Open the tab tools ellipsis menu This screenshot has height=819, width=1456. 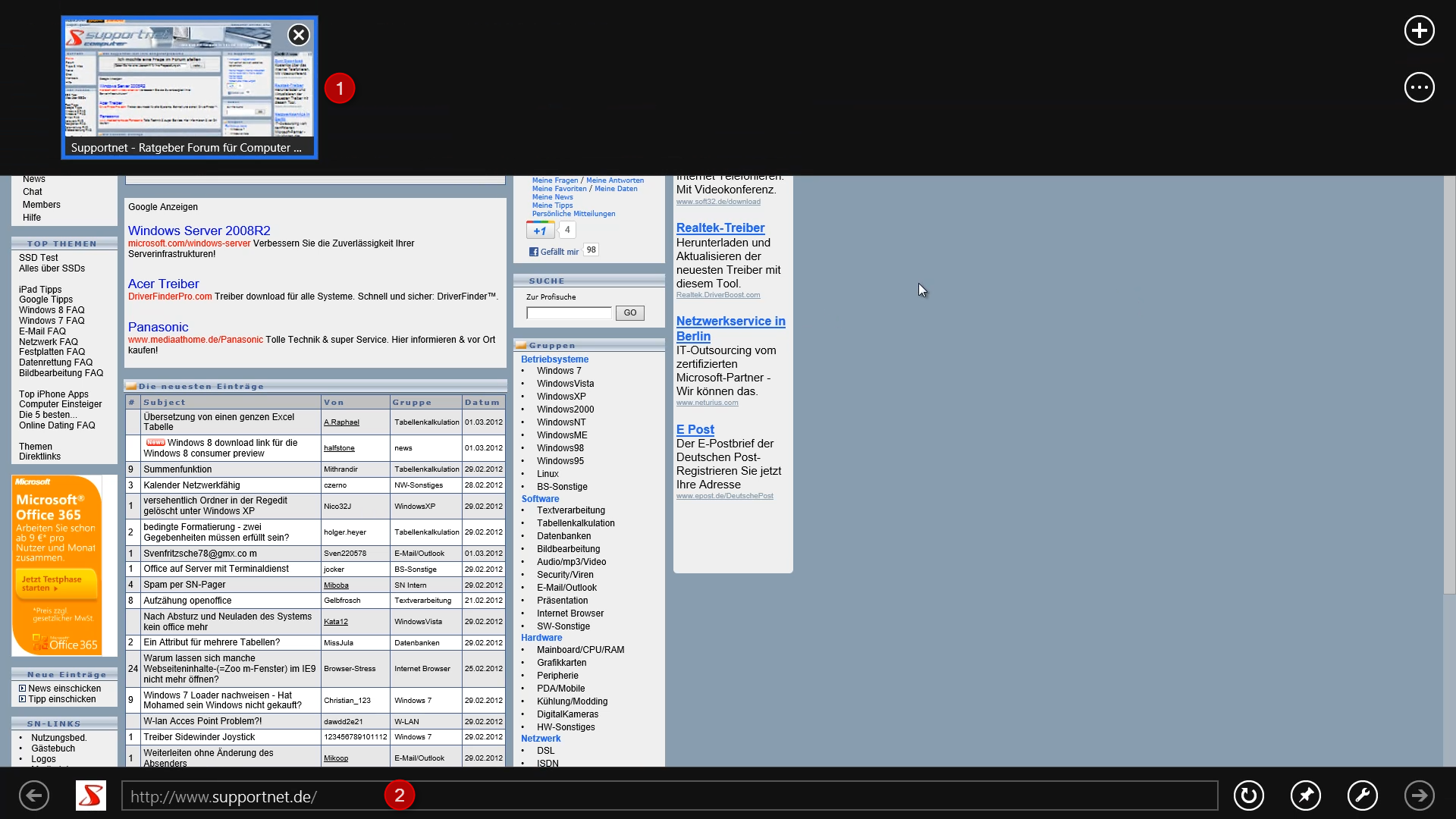(x=1419, y=88)
